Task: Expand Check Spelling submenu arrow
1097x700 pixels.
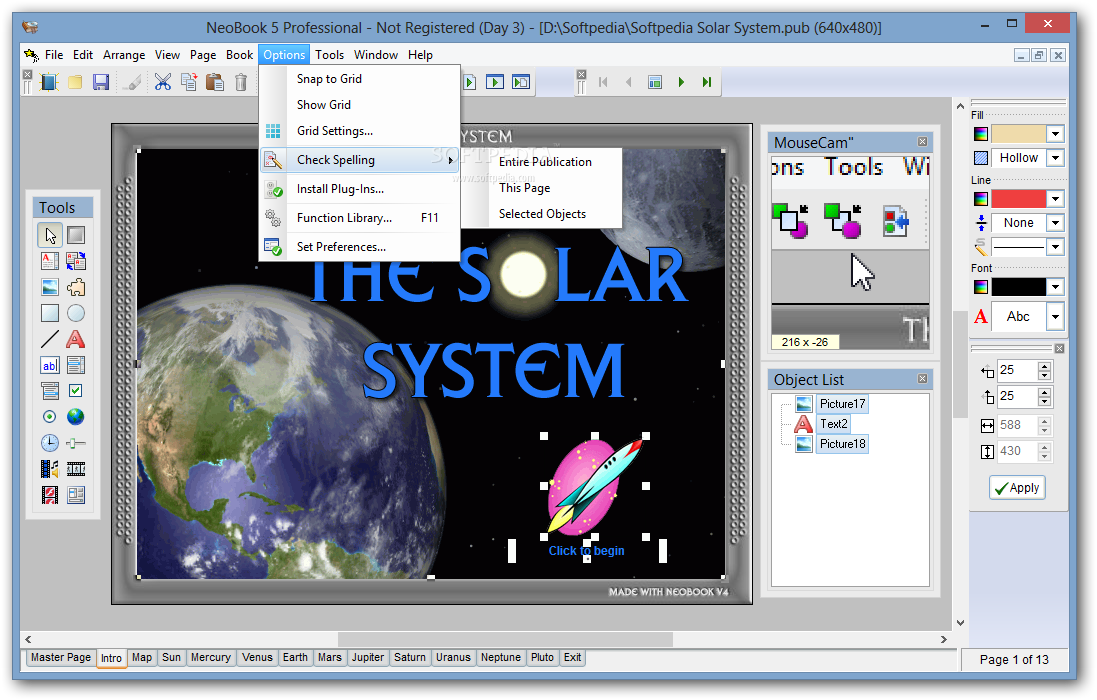Action: coord(451,160)
